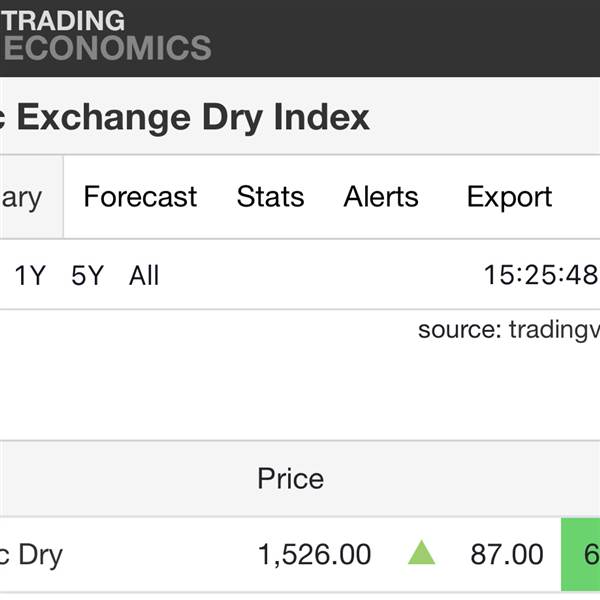Open the Forecast tab

click(140, 197)
